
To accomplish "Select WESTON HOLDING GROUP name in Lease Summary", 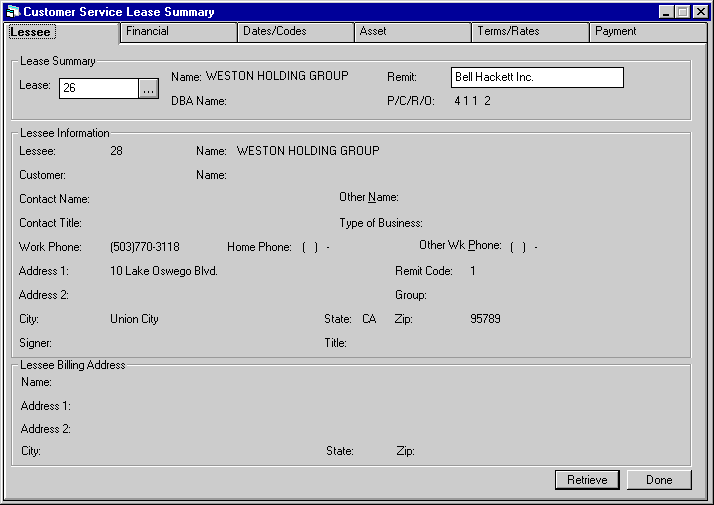I will coord(277,76).
